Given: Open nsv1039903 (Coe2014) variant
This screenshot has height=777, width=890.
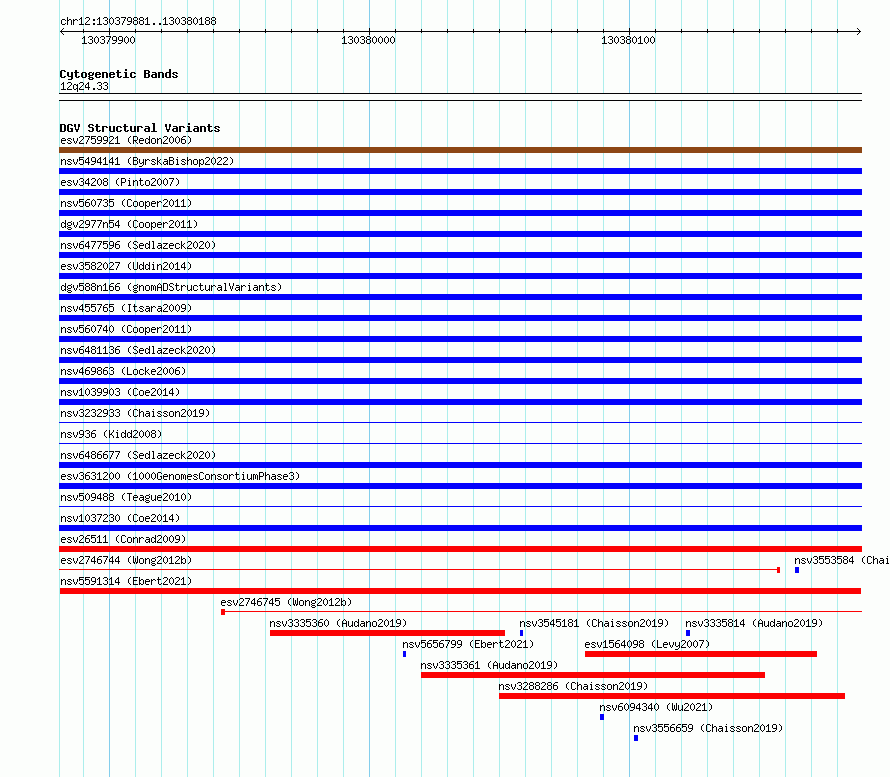Looking at the screenshot, I should coord(120,392).
